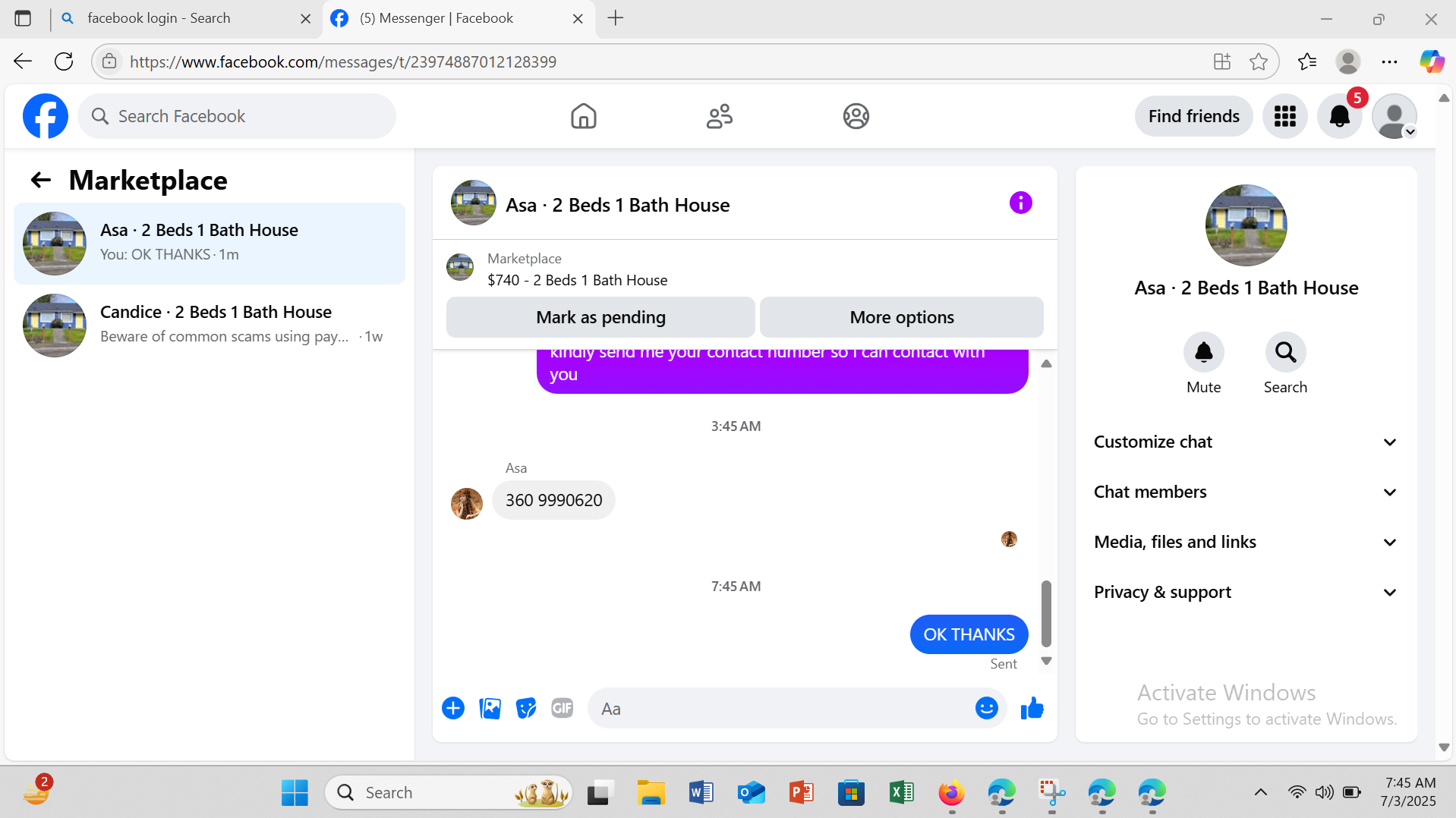
Task: Open the emoji picker in message box
Action: [986, 708]
